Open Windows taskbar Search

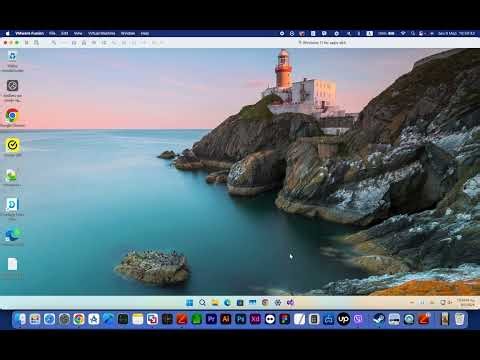point(202,303)
